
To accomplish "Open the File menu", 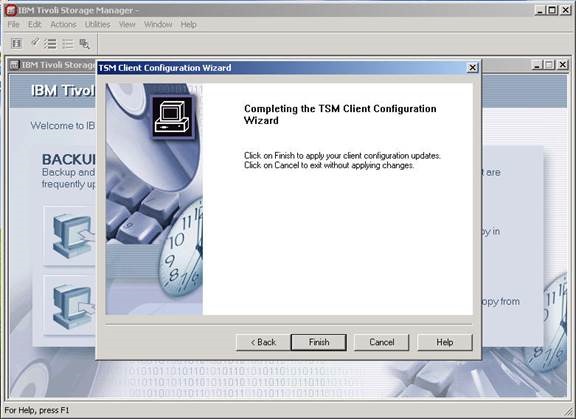I will tap(13, 25).
